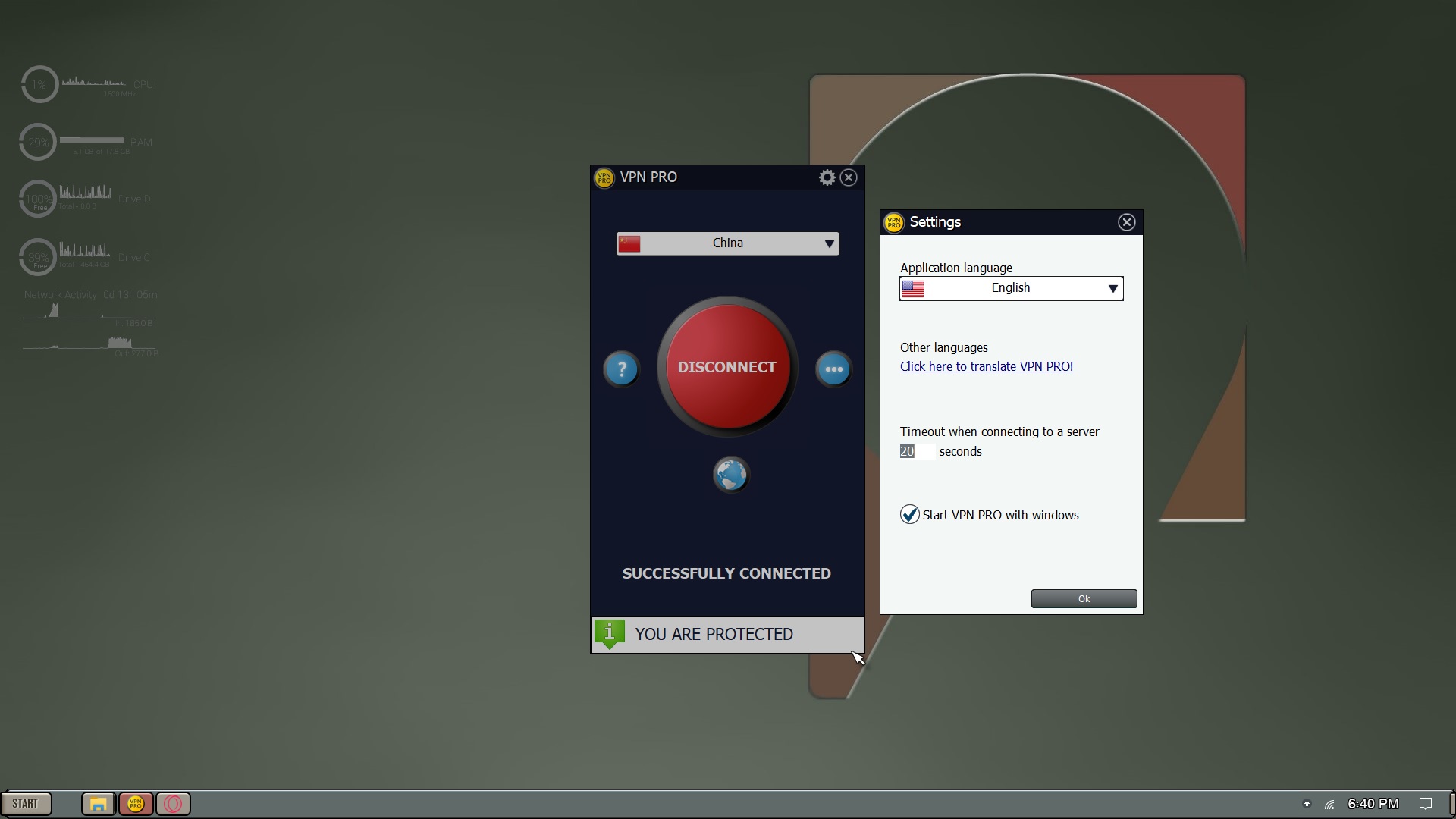
Task: Click the Network Activity graph widget
Action: click(x=90, y=324)
